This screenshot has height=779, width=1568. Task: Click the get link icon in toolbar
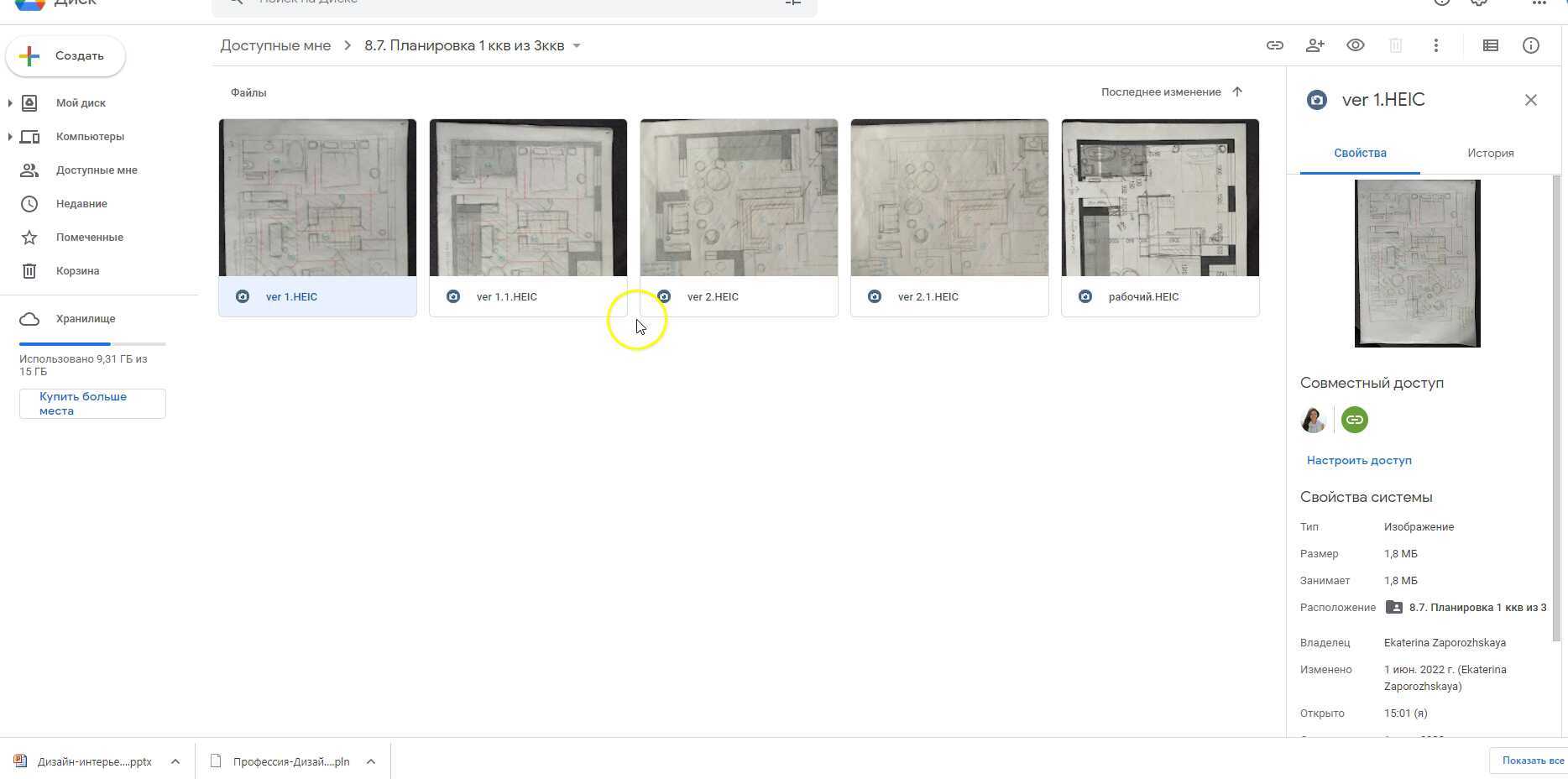(1274, 45)
